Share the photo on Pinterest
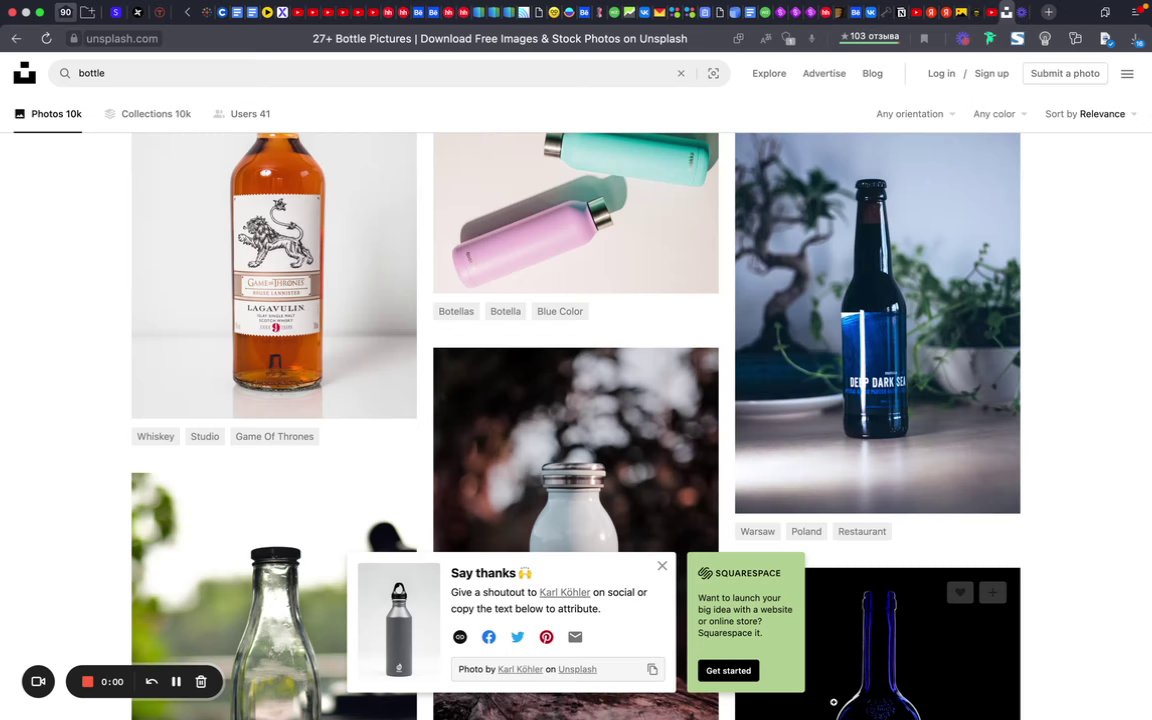The image size is (1152, 720). [x=547, y=637]
